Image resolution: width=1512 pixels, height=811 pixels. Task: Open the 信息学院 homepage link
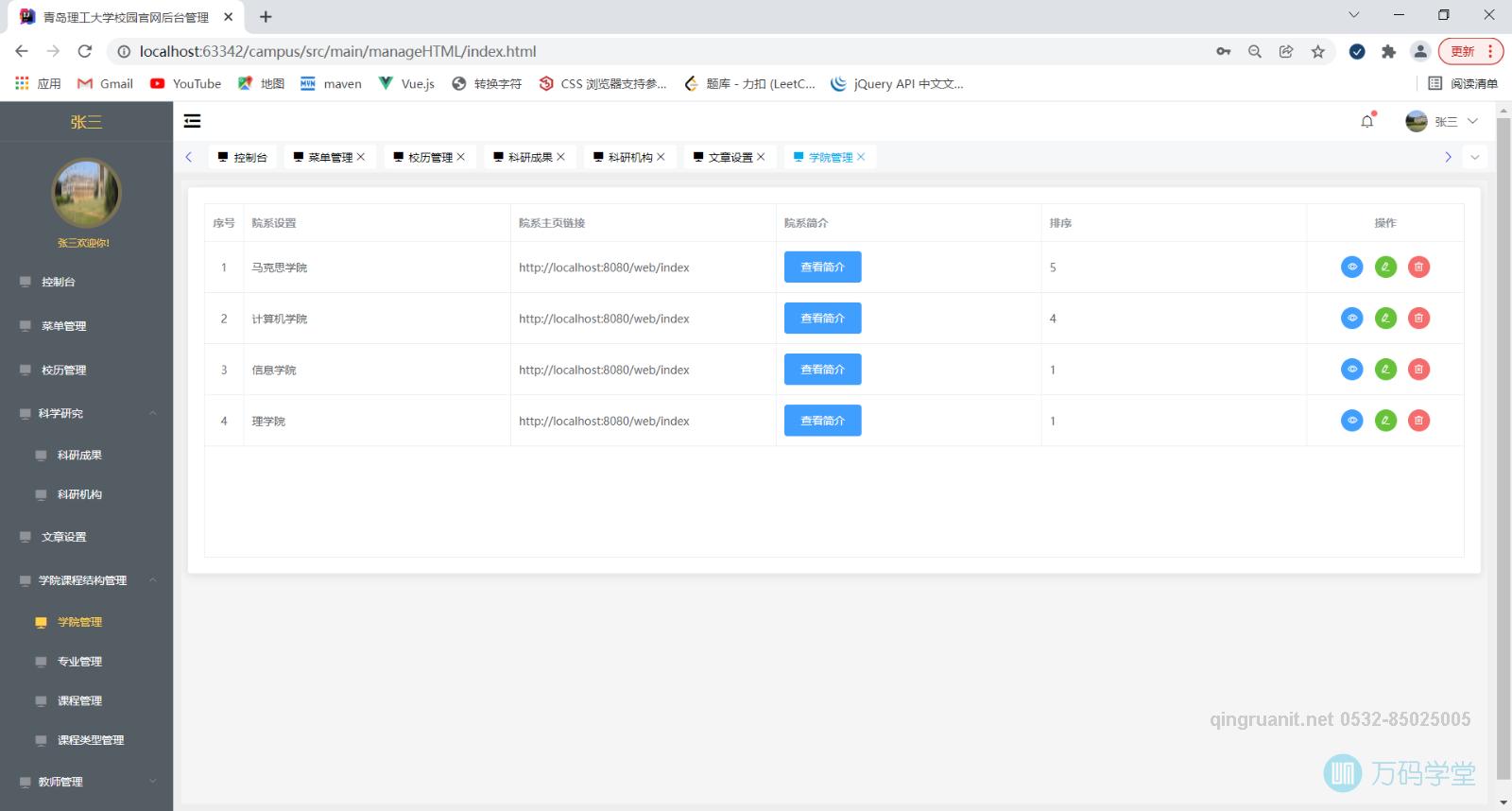(x=604, y=370)
